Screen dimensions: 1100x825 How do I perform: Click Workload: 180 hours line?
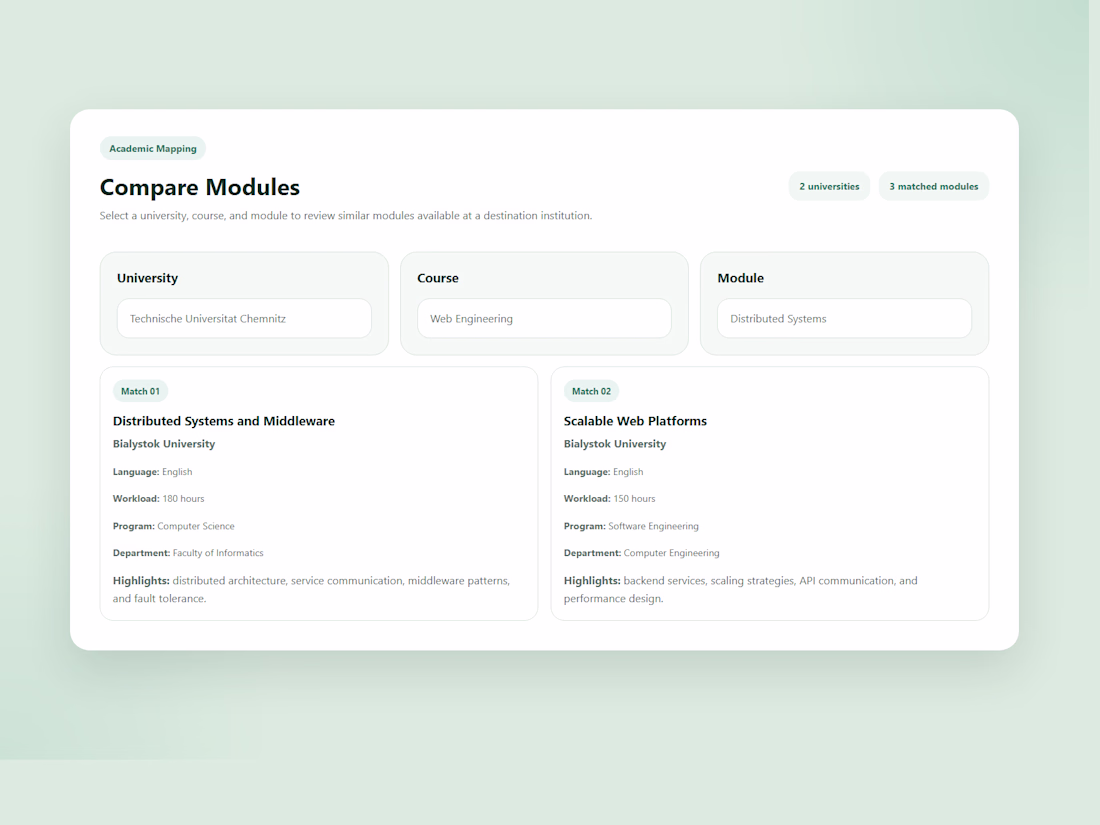(x=159, y=499)
